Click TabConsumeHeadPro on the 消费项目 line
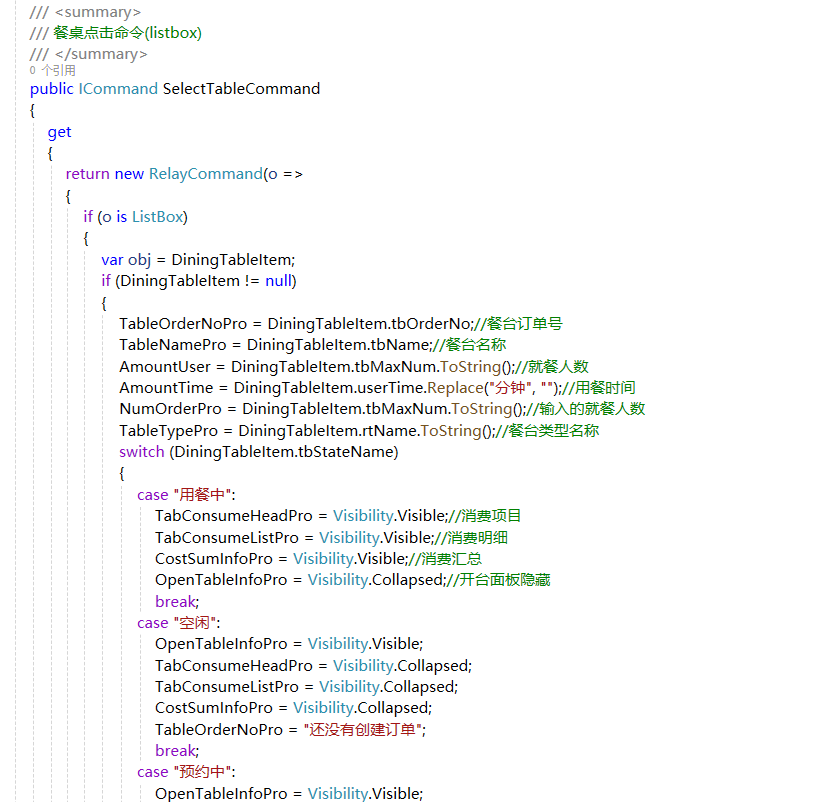Screen dimensions: 824x802 [x=234, y=516]
